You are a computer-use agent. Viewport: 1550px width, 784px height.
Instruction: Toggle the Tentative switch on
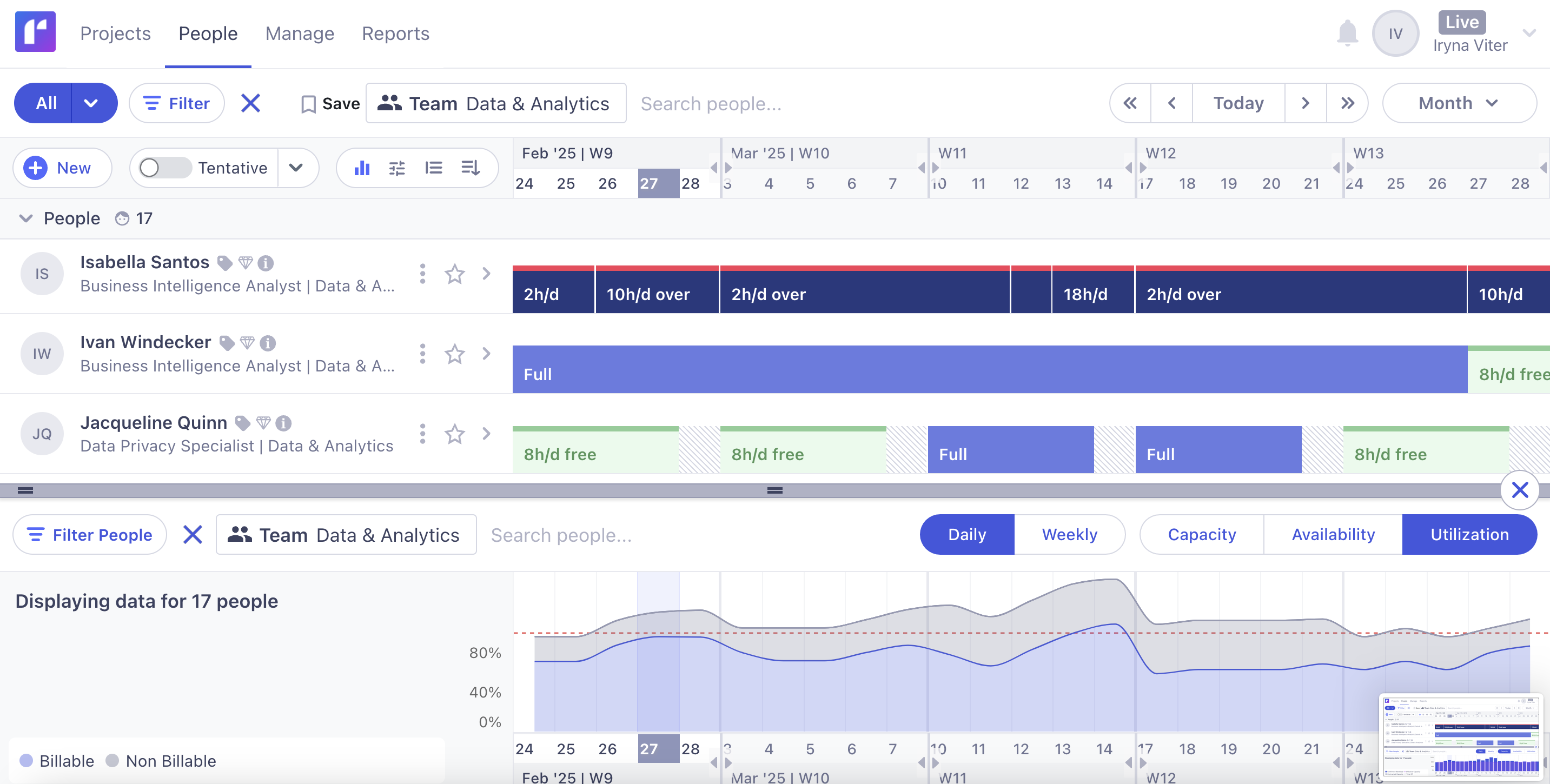coord(163,168)
